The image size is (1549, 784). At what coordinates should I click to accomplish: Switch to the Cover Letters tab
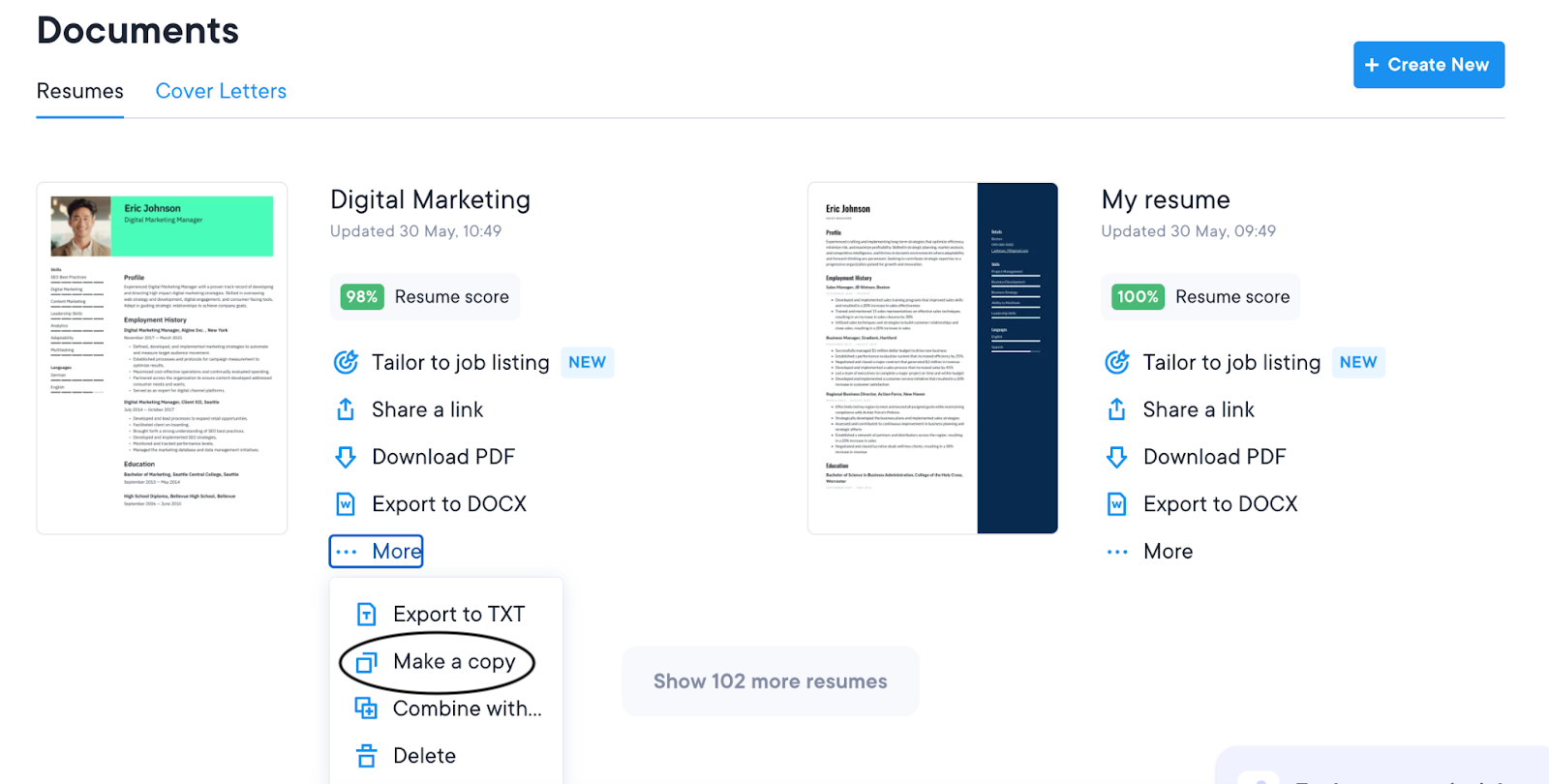pos(221,91)
